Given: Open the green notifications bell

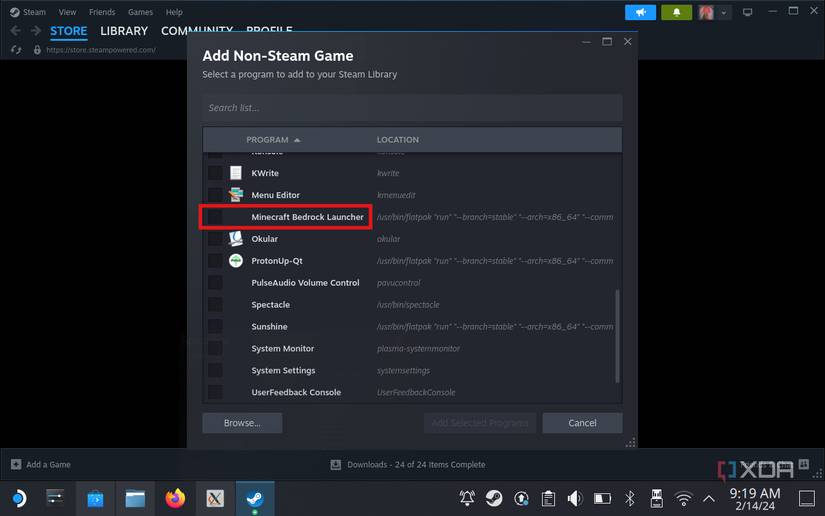Looking at the screenshot, I should [676, 12].
